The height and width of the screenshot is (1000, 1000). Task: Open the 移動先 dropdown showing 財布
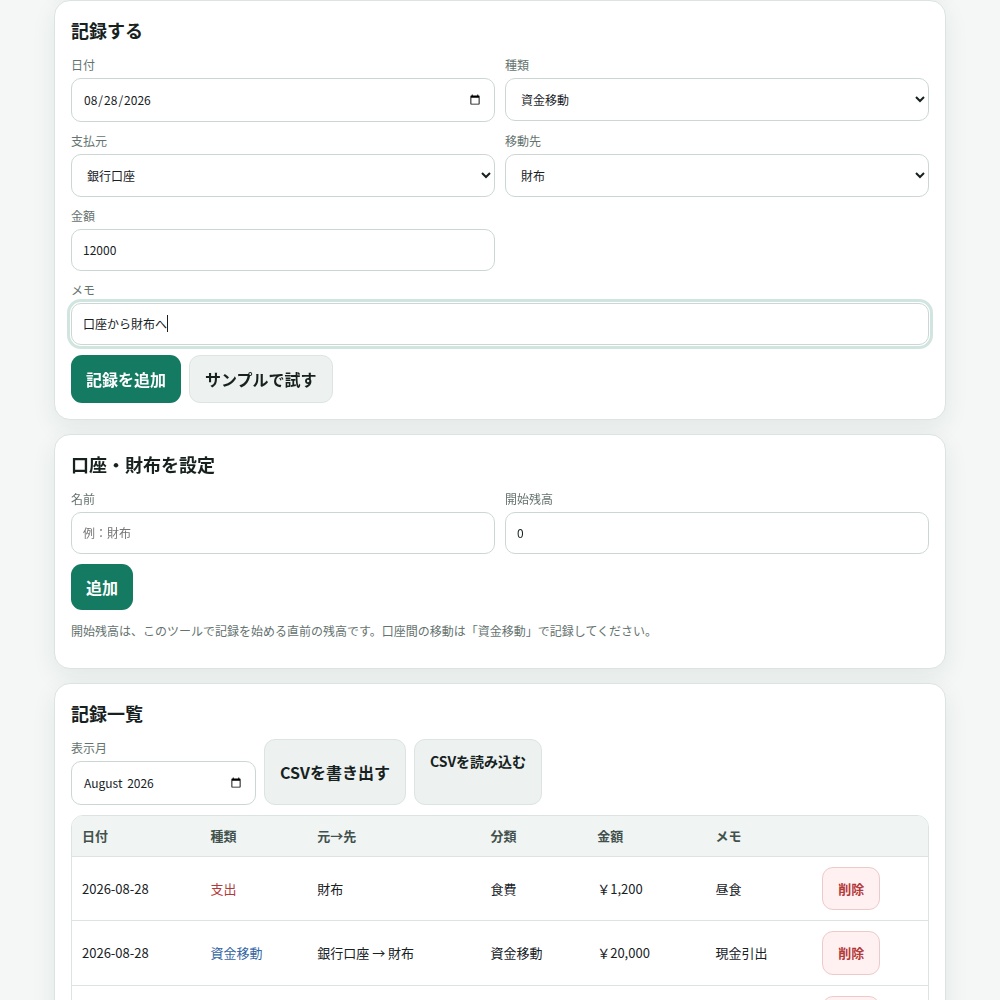(716, 175)
